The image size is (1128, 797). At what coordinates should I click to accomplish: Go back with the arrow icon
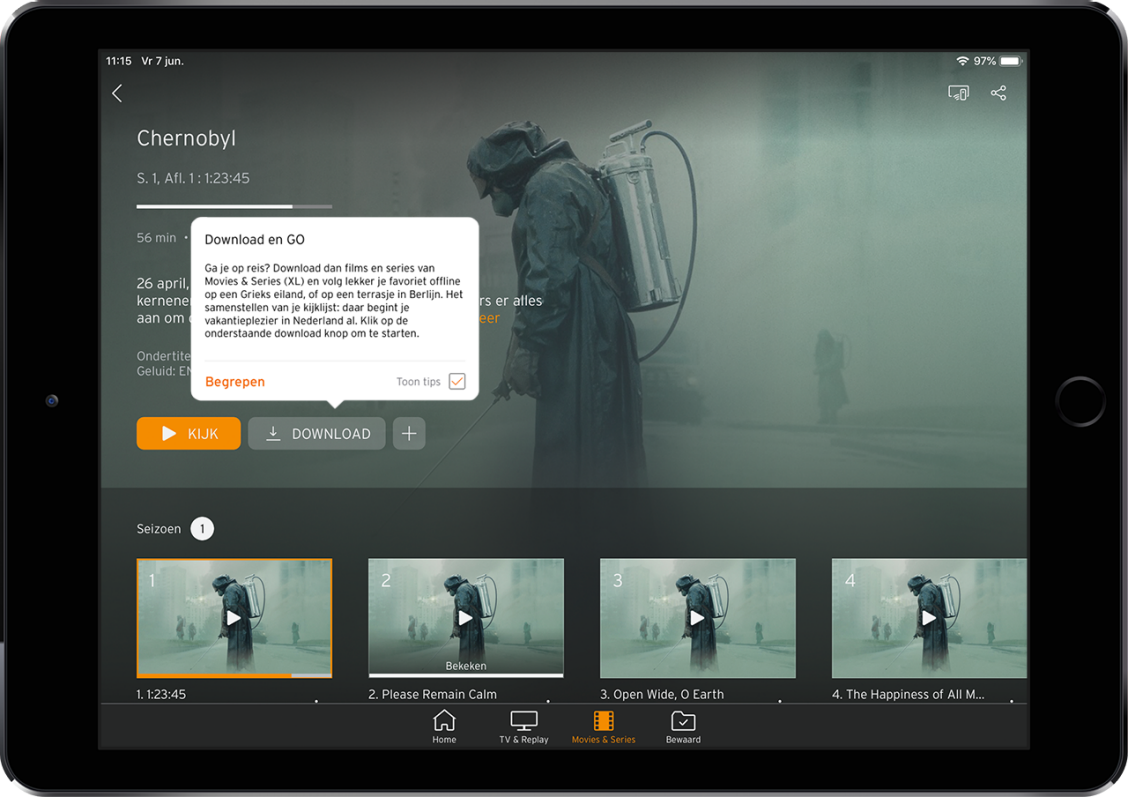pos(117,93)
